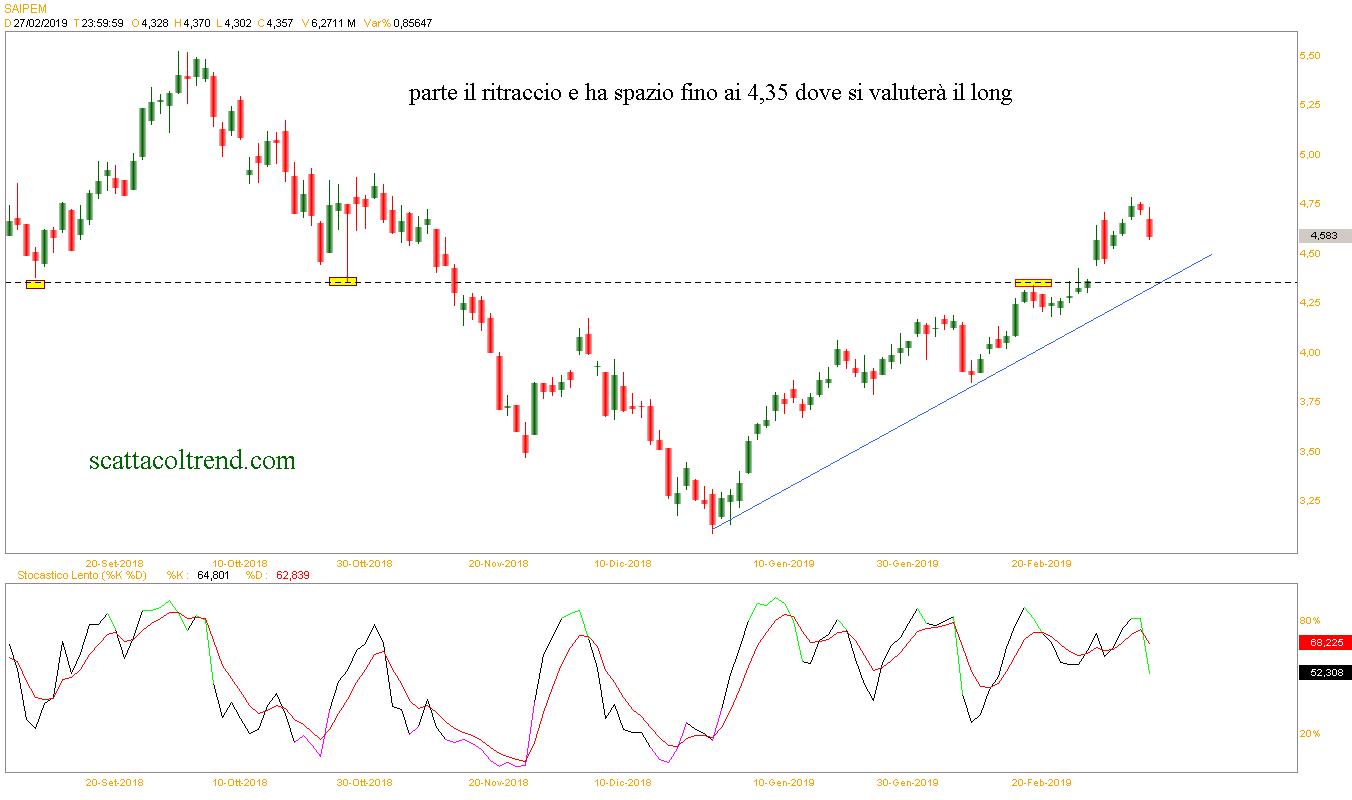This screenshot has height=800, width=1352.
Task: Click the SAIPEM ticker title
Action: 25,8
